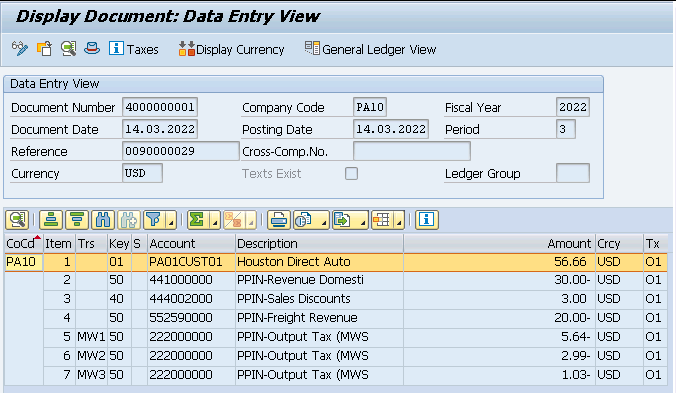The height and width of the screenshot is (393, 676).
Task: Click the Find Next binoculars-plus icon
Action: point(128,220)
